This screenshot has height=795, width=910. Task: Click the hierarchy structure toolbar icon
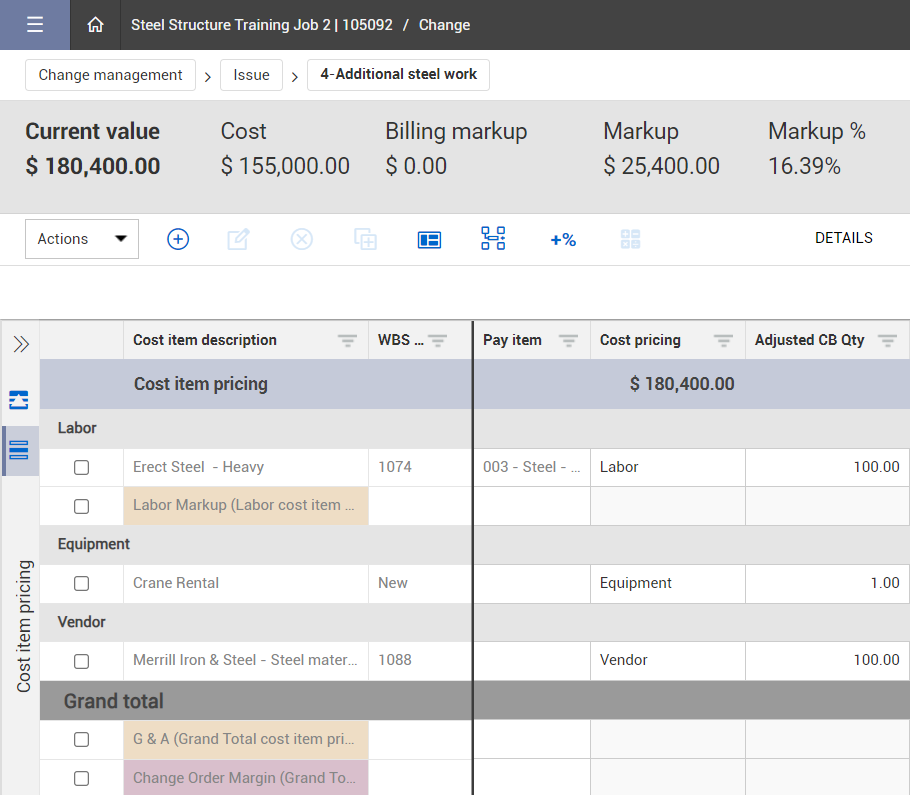[x=493, y=239]
